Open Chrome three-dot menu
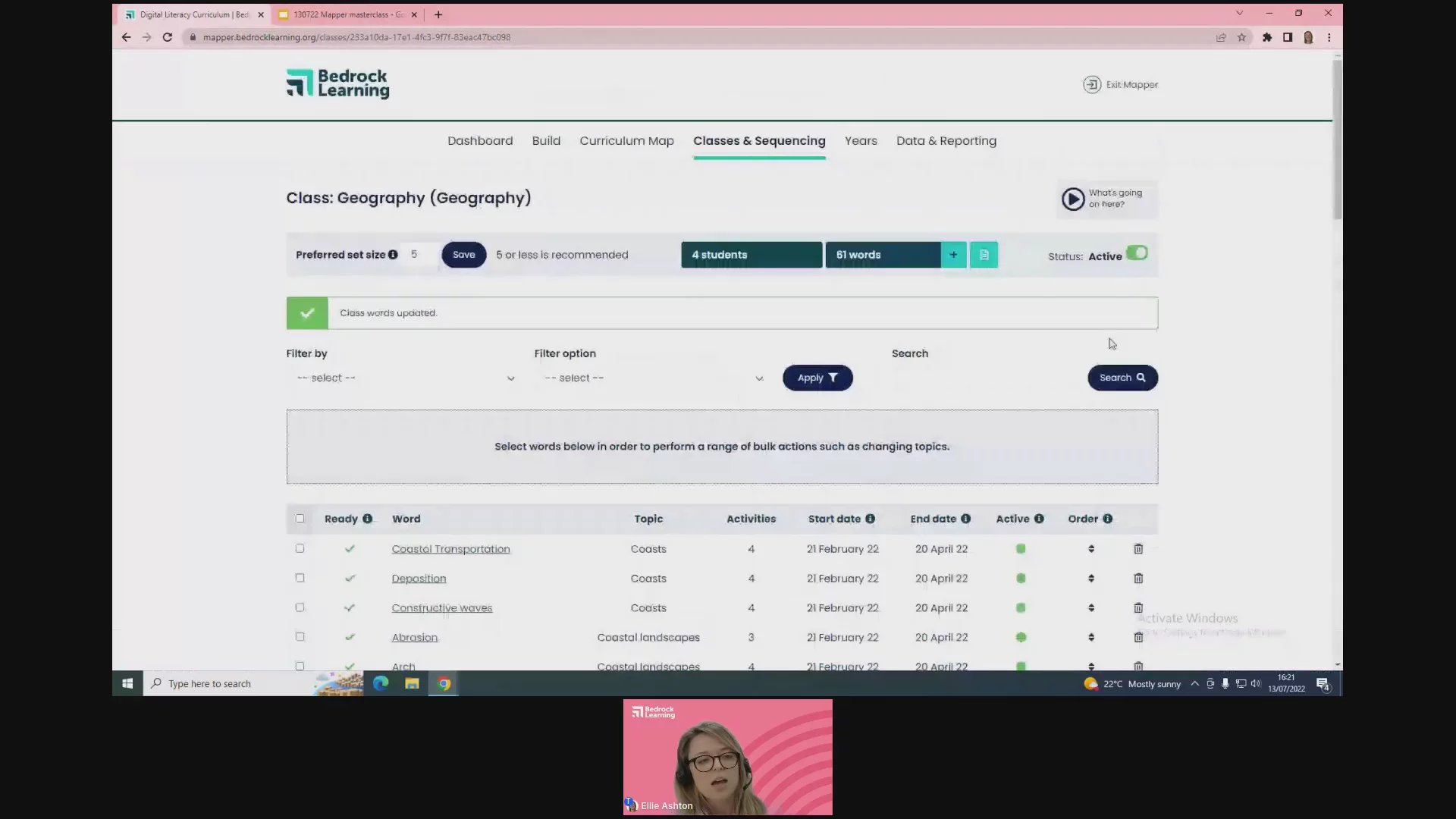Image resolution: width=1456 pixels, height=819 pixels. (x=1329, y=37)
